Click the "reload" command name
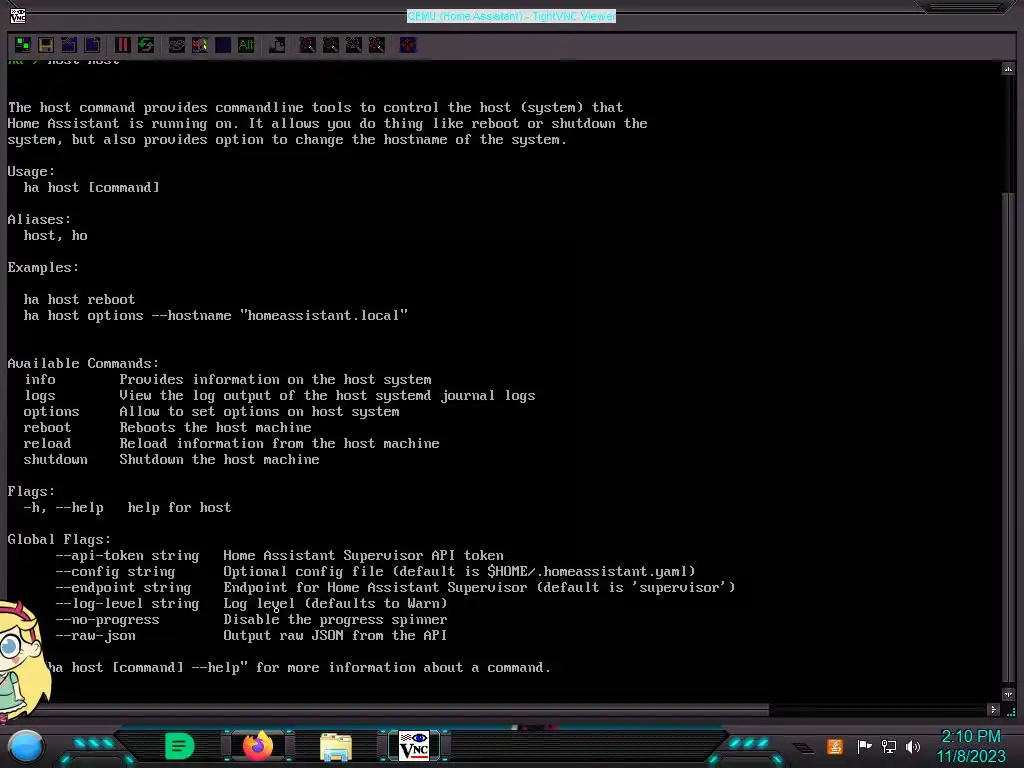The image size is (1024, 768). pos(48,443)
